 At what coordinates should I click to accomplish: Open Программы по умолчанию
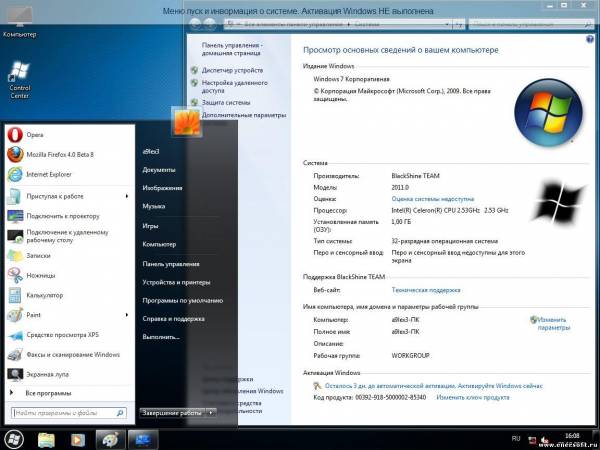click(x=183, y=301)
